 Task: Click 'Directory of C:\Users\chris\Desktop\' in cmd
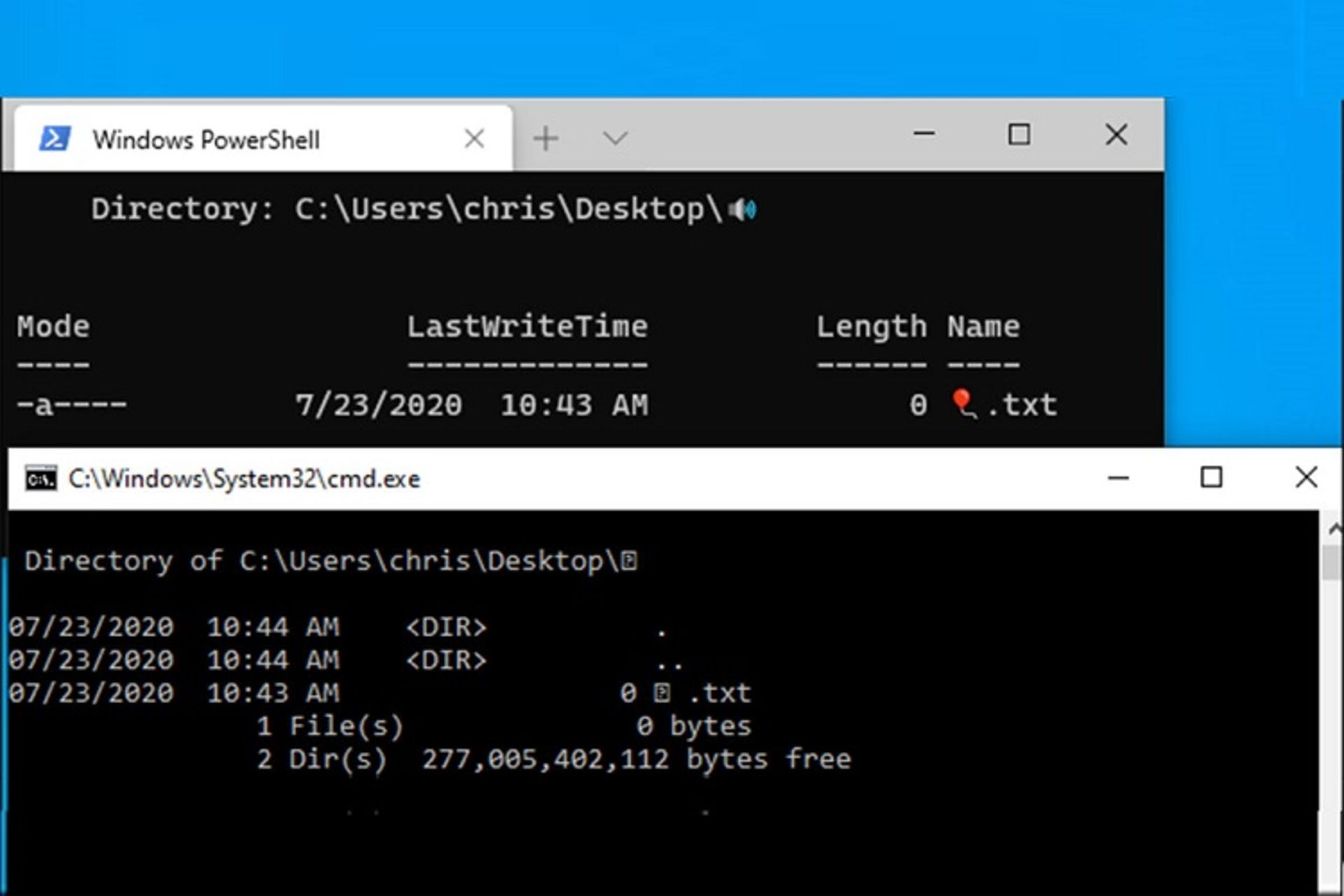323,561
